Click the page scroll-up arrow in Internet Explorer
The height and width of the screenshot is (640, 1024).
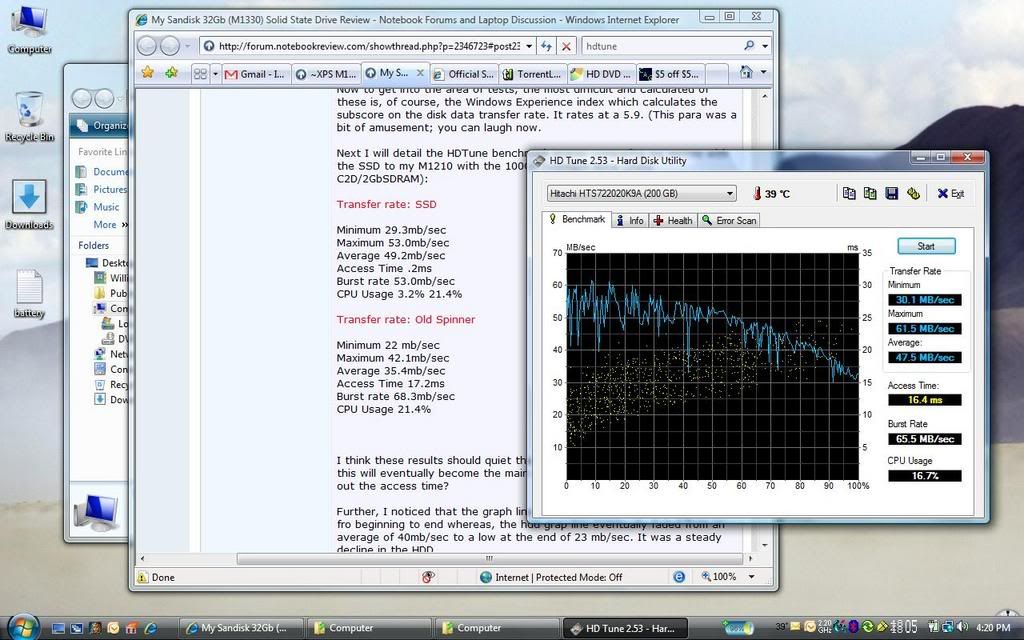pos(764,97)
